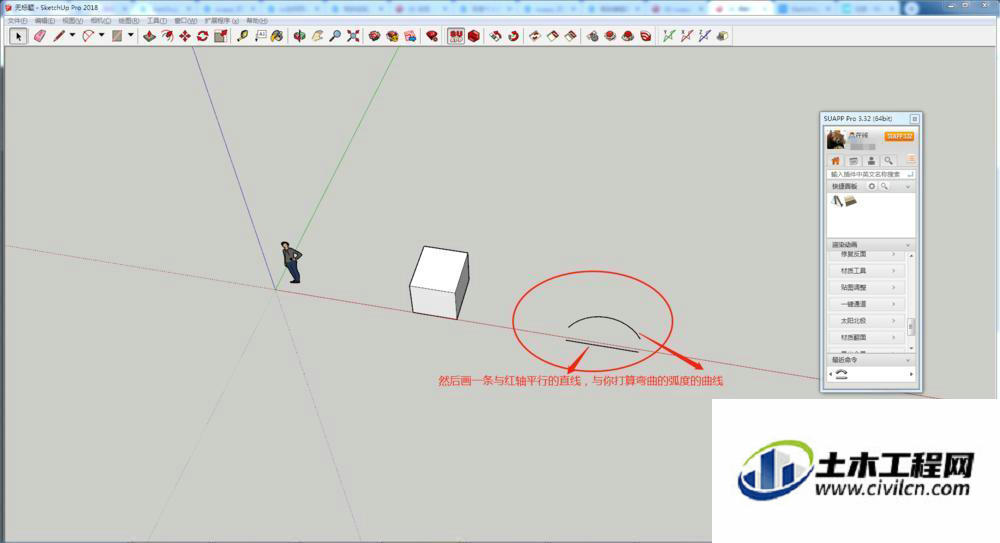Activate the Scale tool
Screen dimensions: 1000x543
click(221, 36)
